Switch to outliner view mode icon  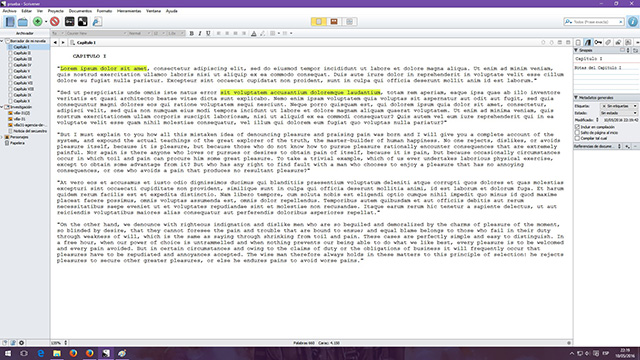(x=349, y=22)
